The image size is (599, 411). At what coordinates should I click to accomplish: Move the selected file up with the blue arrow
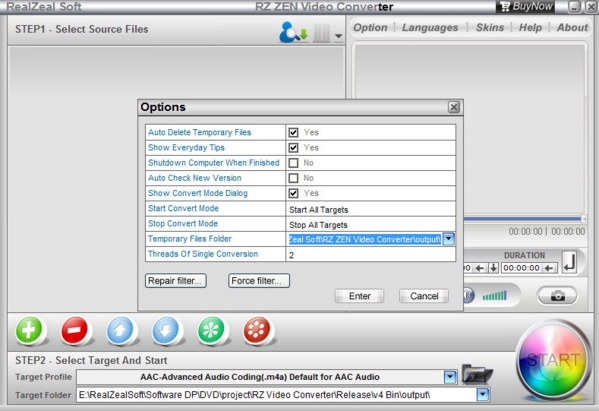pos(120,330)
